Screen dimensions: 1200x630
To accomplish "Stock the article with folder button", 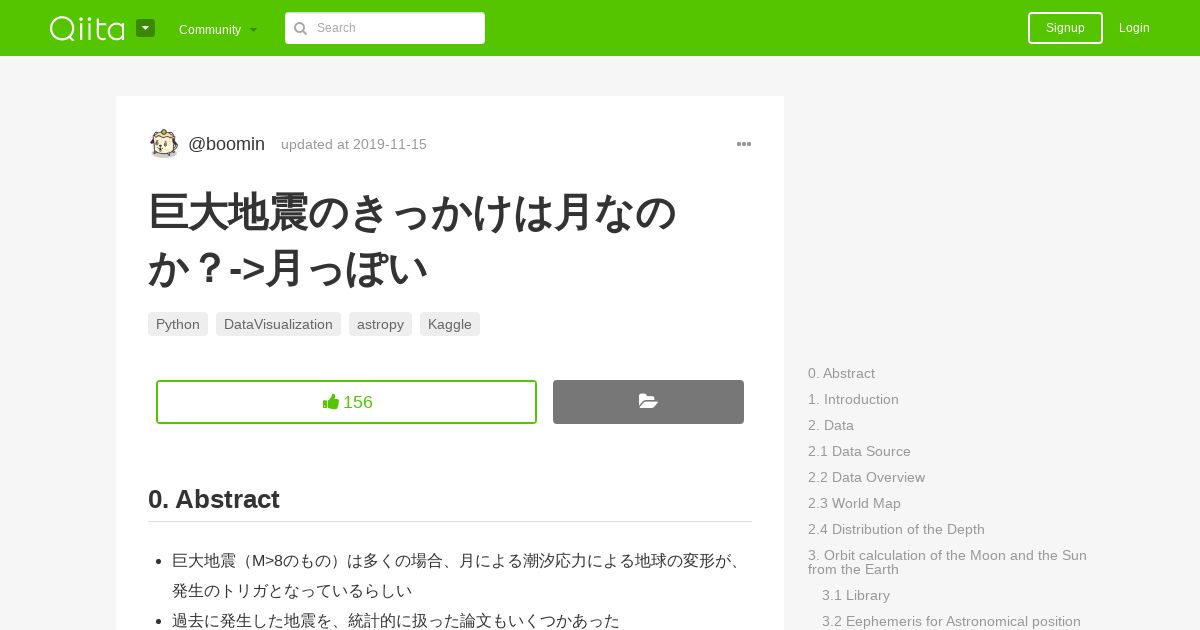I will (648, 402).
